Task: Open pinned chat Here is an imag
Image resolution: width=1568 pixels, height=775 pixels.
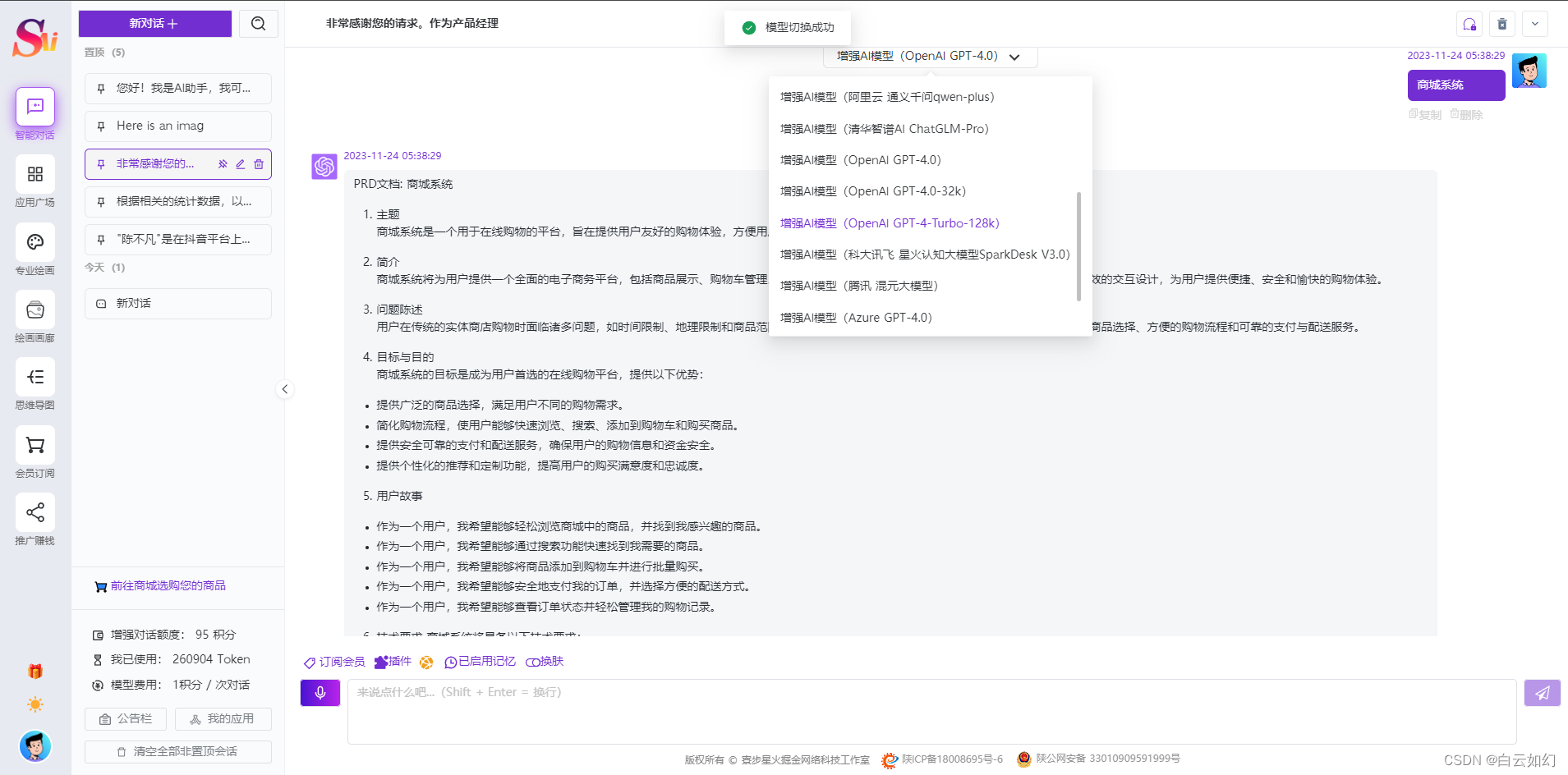Action: pyautogui.click(x=178, y=126)
